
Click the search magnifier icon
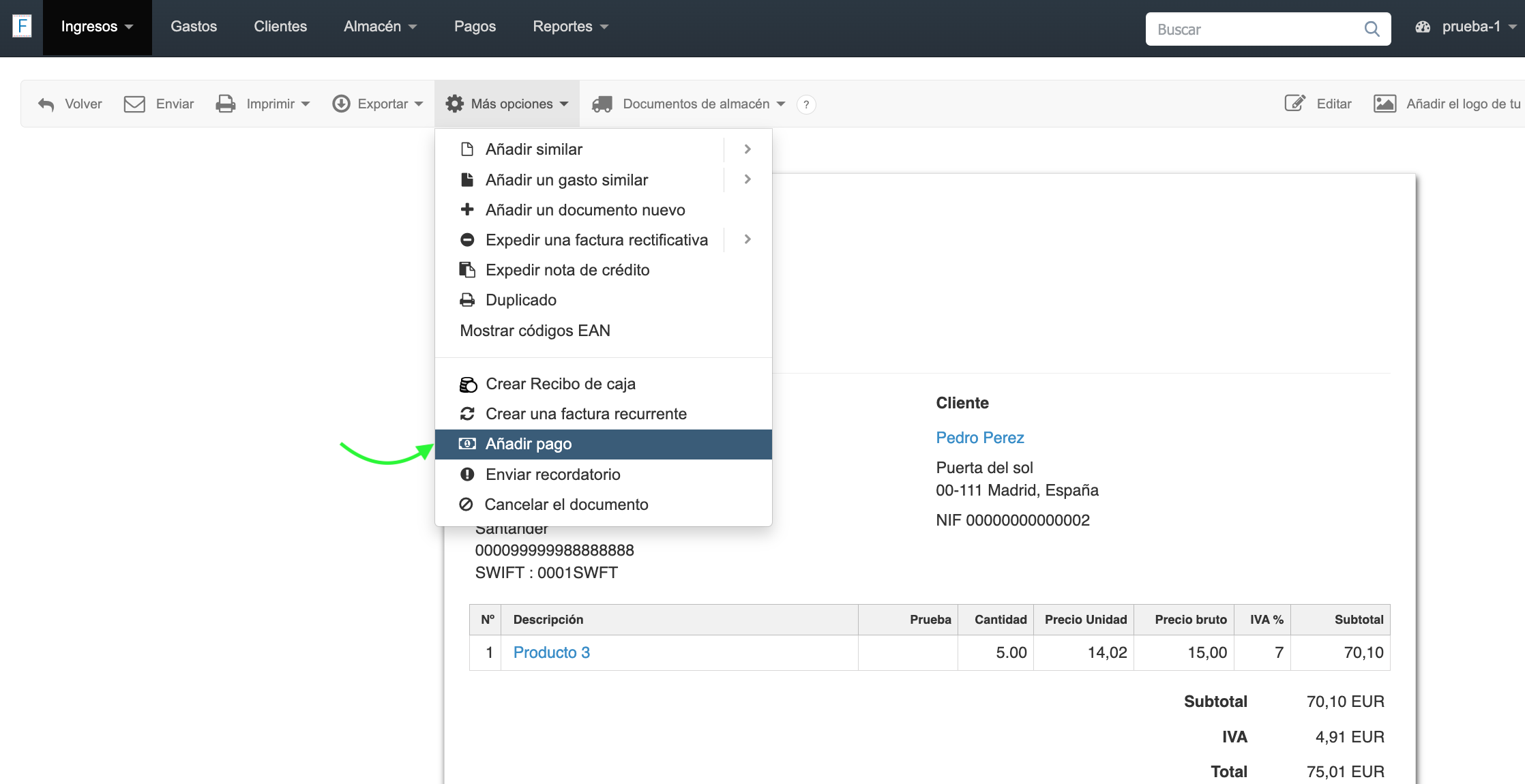[x=1372, y=29]
